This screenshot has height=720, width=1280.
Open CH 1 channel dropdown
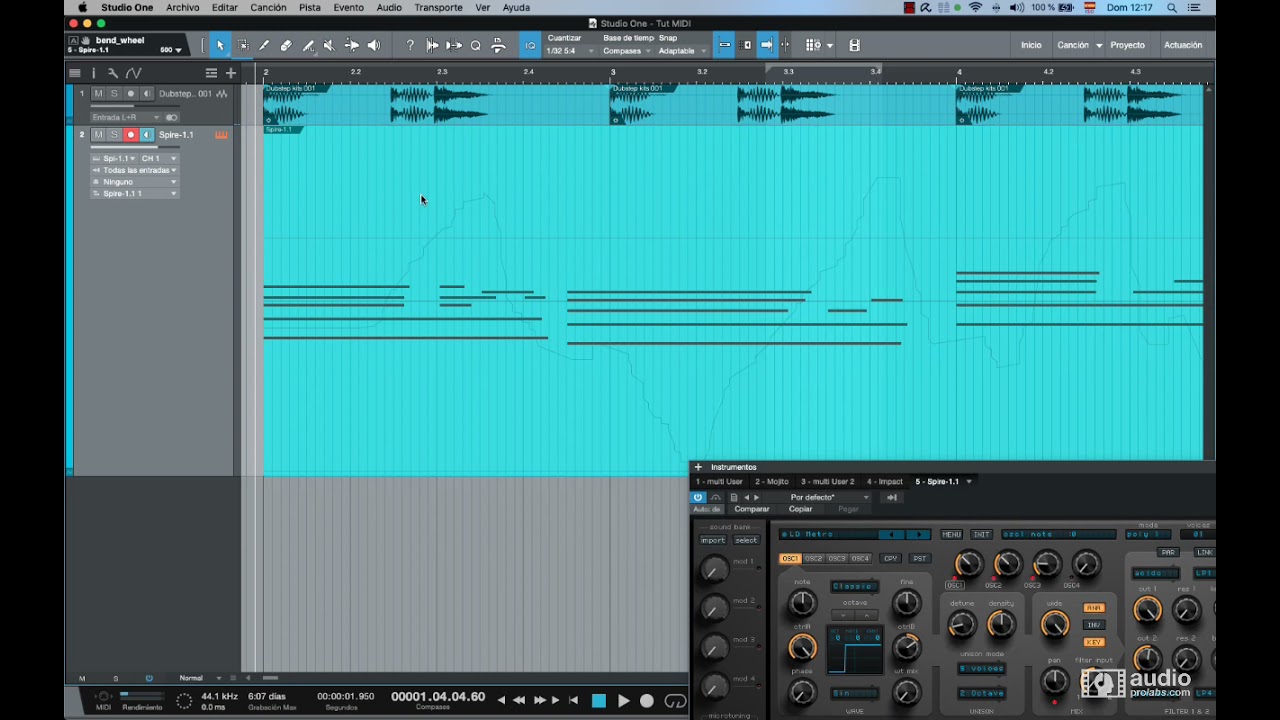(x=159, y=158)
